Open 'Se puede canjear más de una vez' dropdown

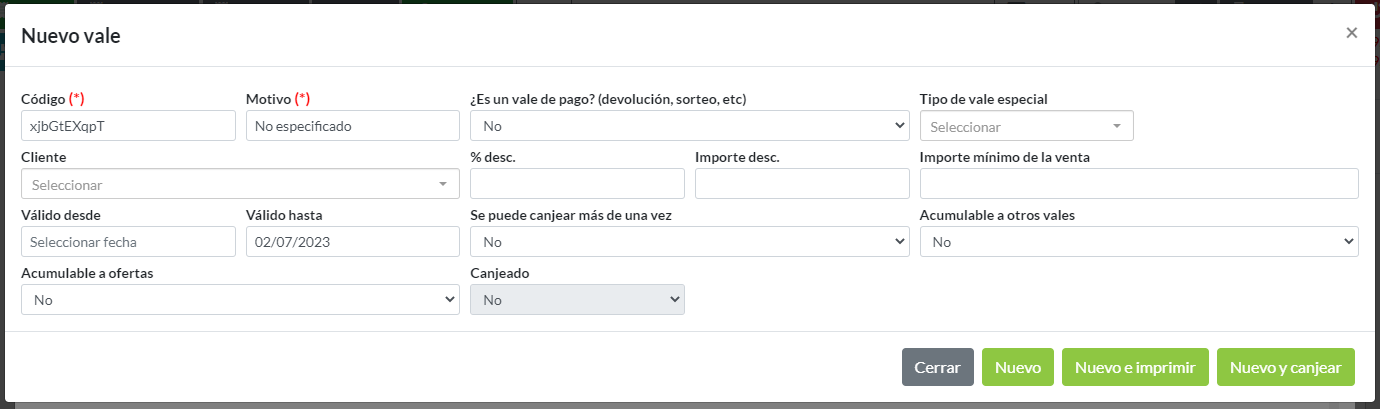(689, 242)
